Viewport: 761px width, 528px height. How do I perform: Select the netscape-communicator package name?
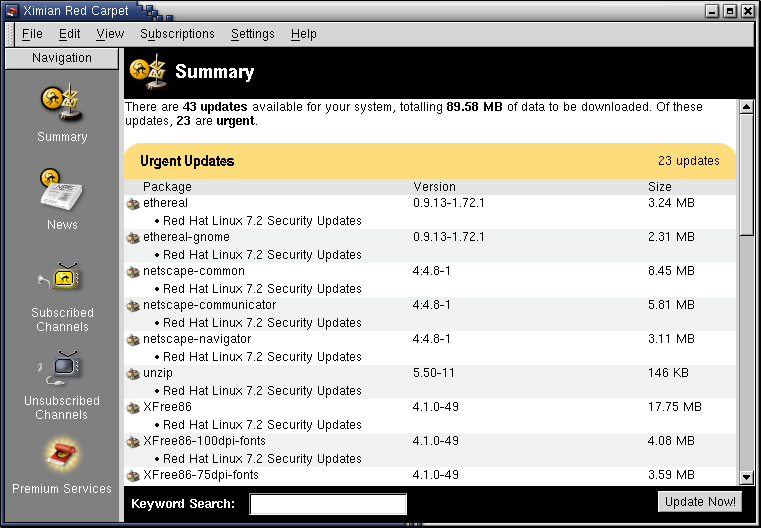[x=209, y=305]
